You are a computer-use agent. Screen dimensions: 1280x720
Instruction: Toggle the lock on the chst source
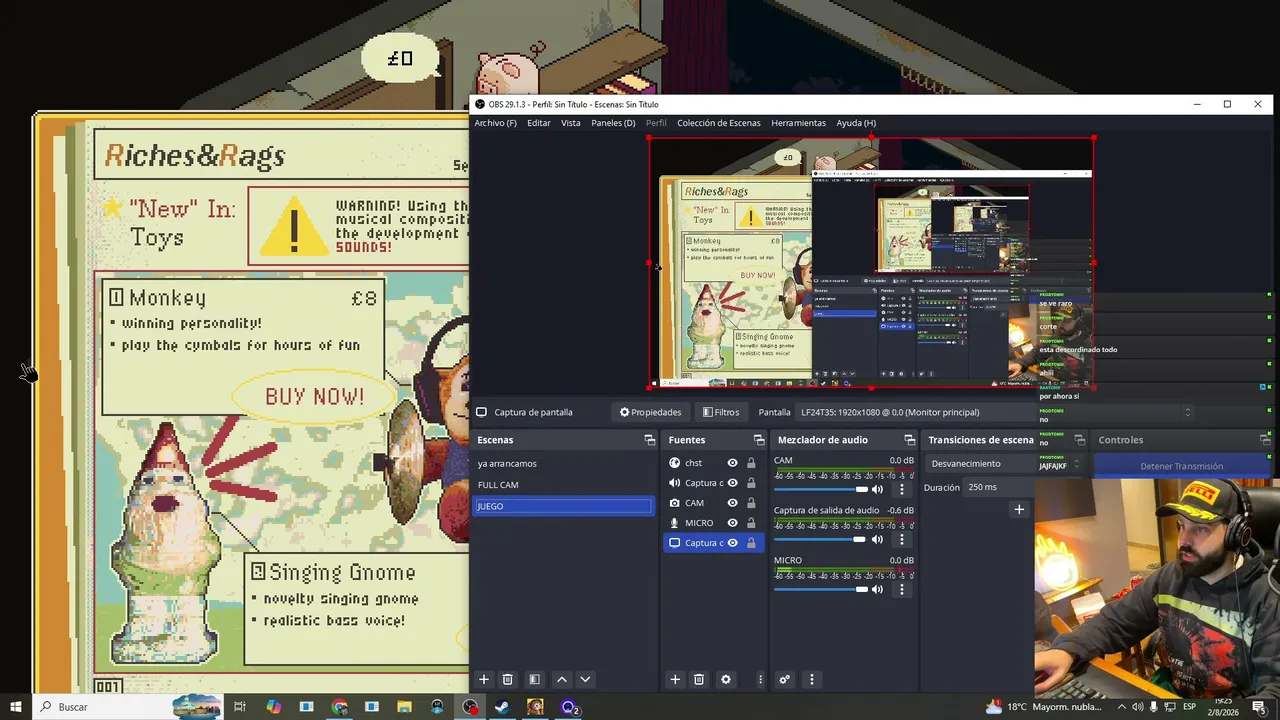click(751, 463)
